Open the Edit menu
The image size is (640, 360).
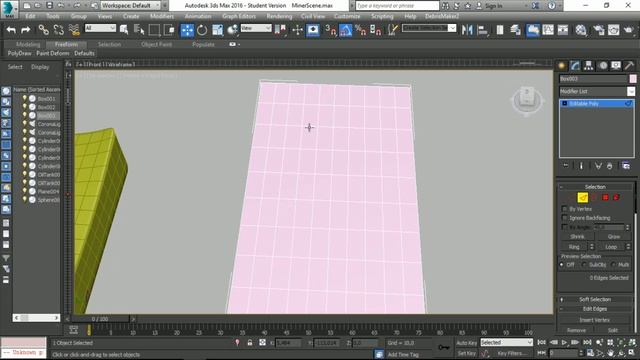pos(30,16)
